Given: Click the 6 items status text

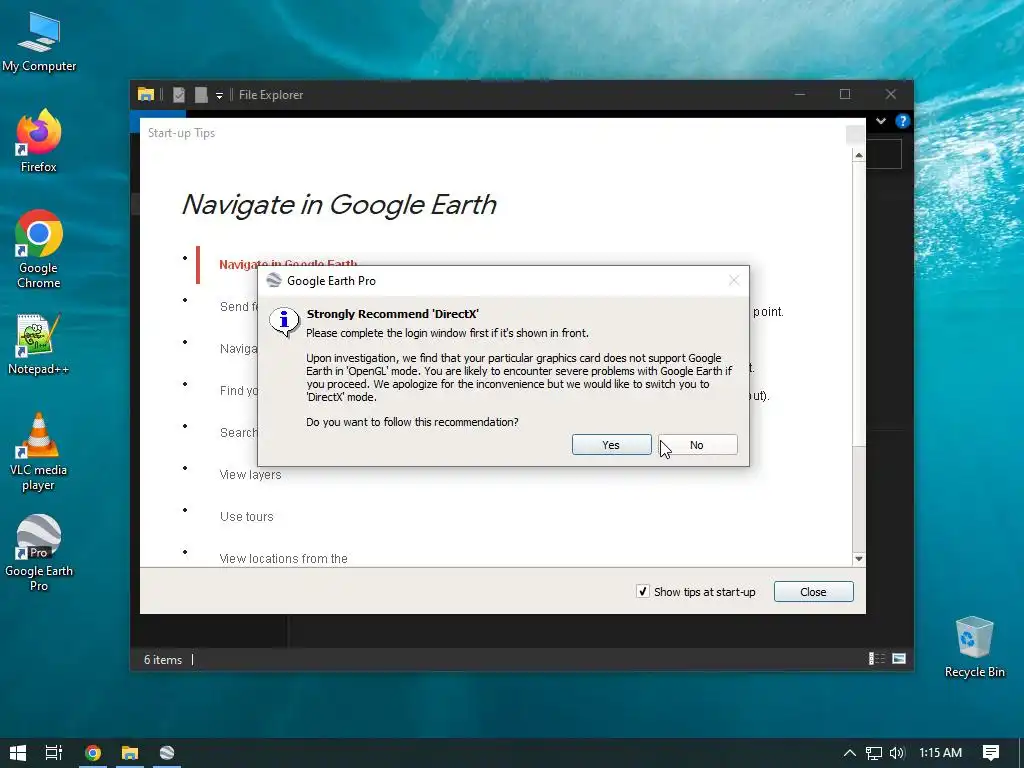Looking at the screenshot, I should point(163,660).
